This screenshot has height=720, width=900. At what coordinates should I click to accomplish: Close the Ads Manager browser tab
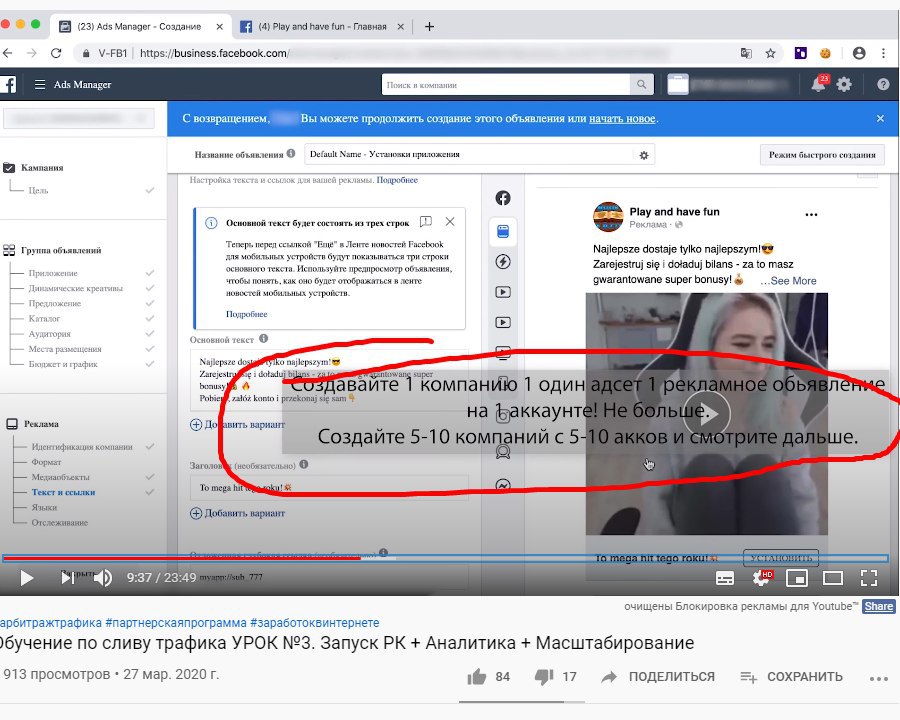(219, 26)
